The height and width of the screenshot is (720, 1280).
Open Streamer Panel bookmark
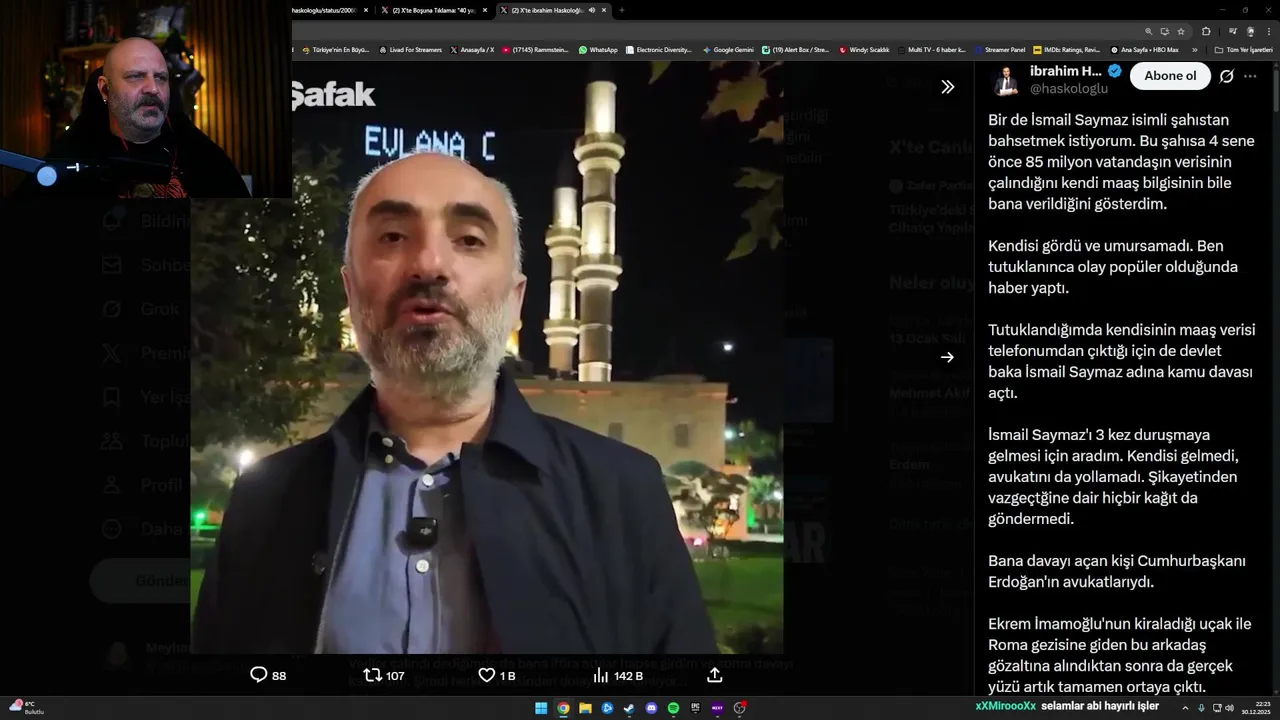click(998, 49)
